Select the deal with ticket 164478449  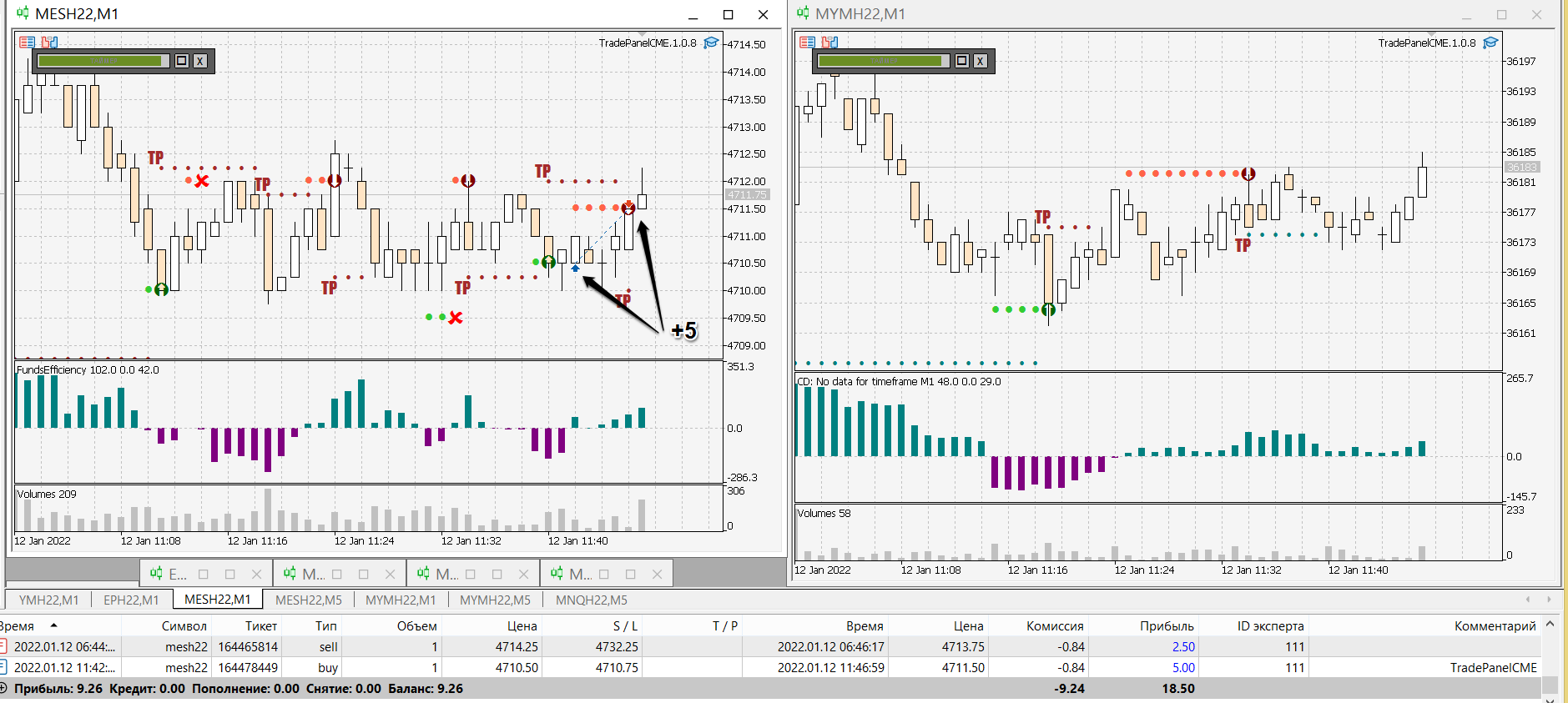point(769,667)
